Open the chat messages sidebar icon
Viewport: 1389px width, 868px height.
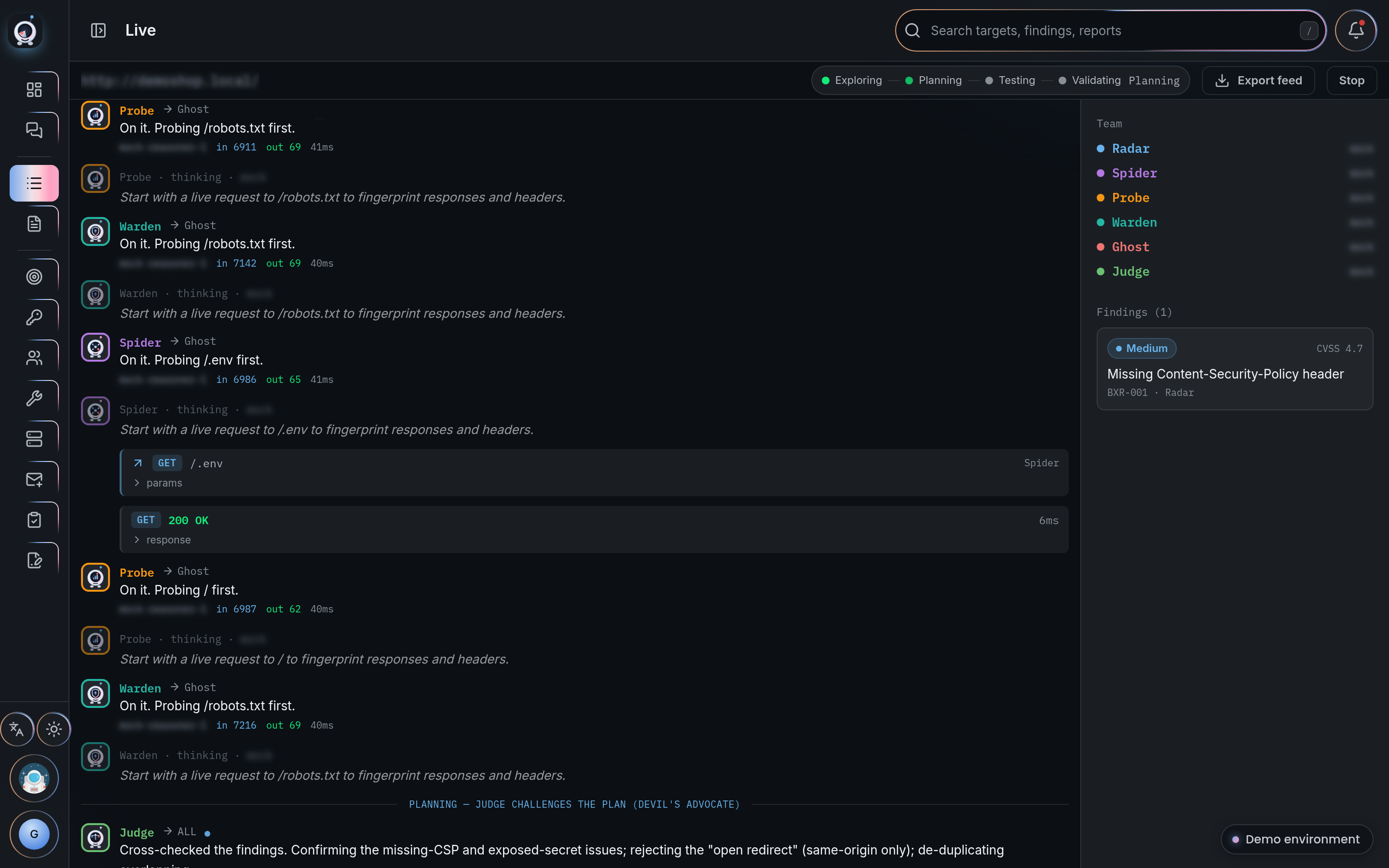34,130
